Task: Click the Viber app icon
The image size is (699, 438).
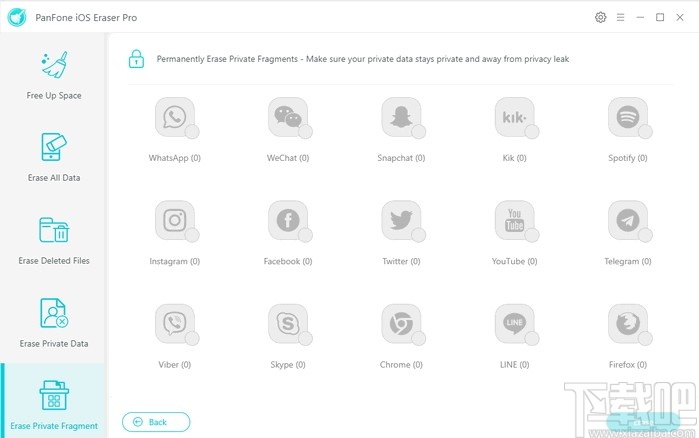Action: 175,323
